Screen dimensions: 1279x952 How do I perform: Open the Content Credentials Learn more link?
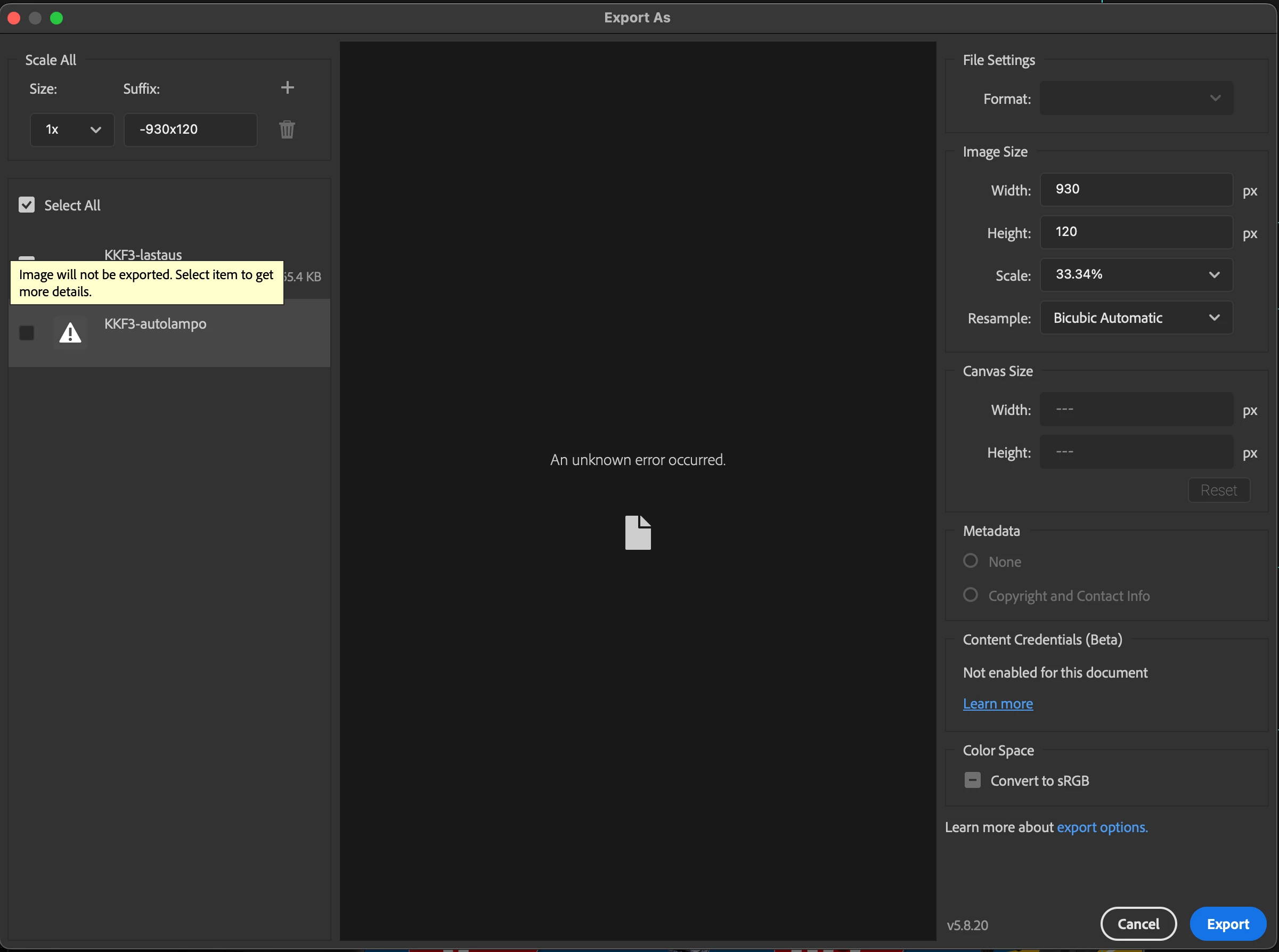click(x=998, y=704)
